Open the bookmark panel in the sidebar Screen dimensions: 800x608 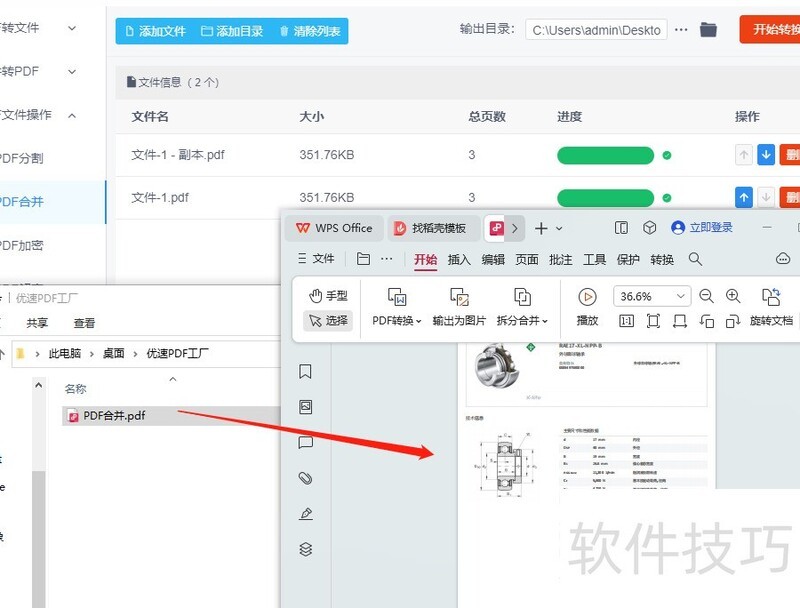[306, 370]
